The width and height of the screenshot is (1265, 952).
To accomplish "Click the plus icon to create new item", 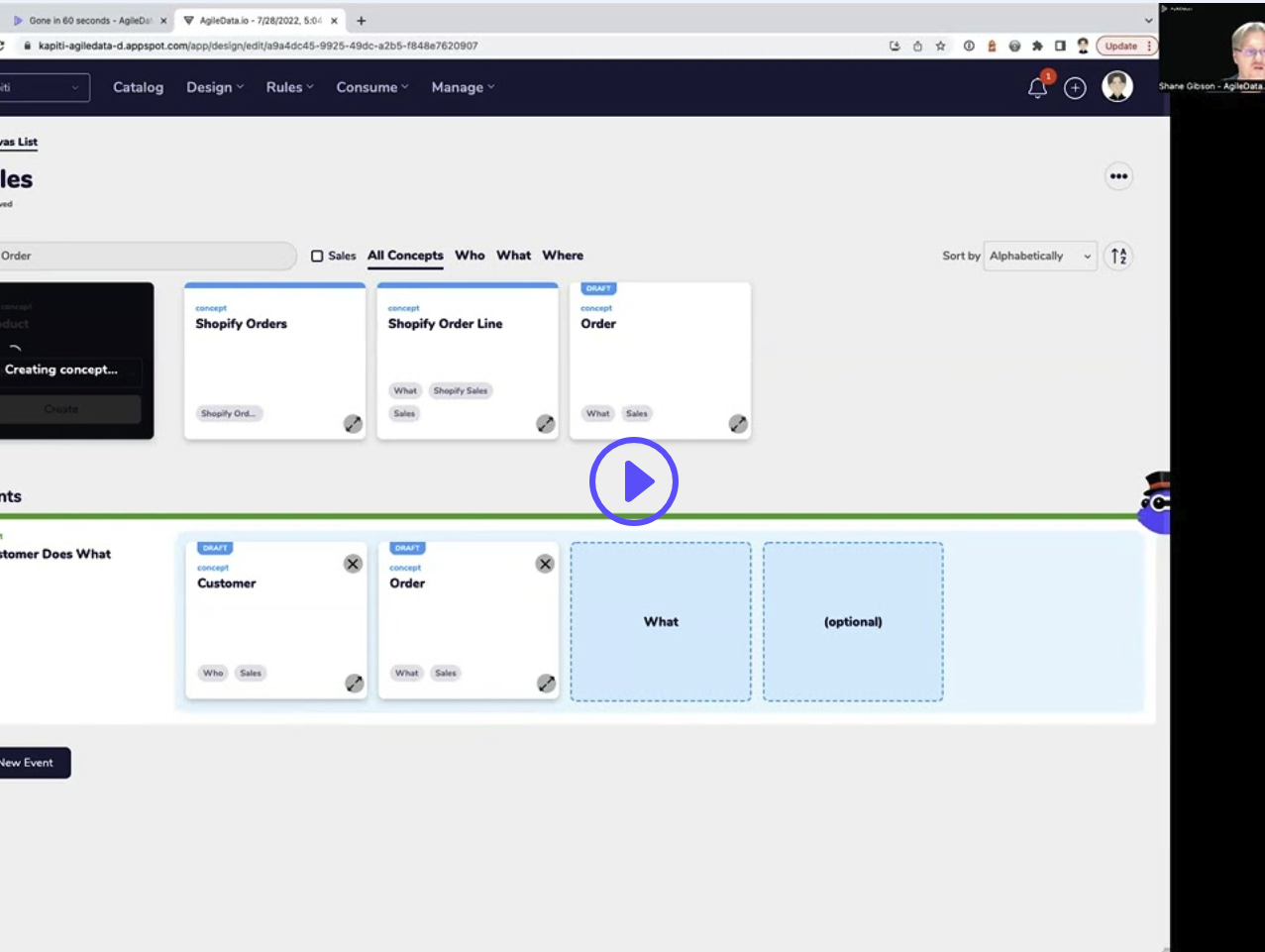I will [1077, 87].
